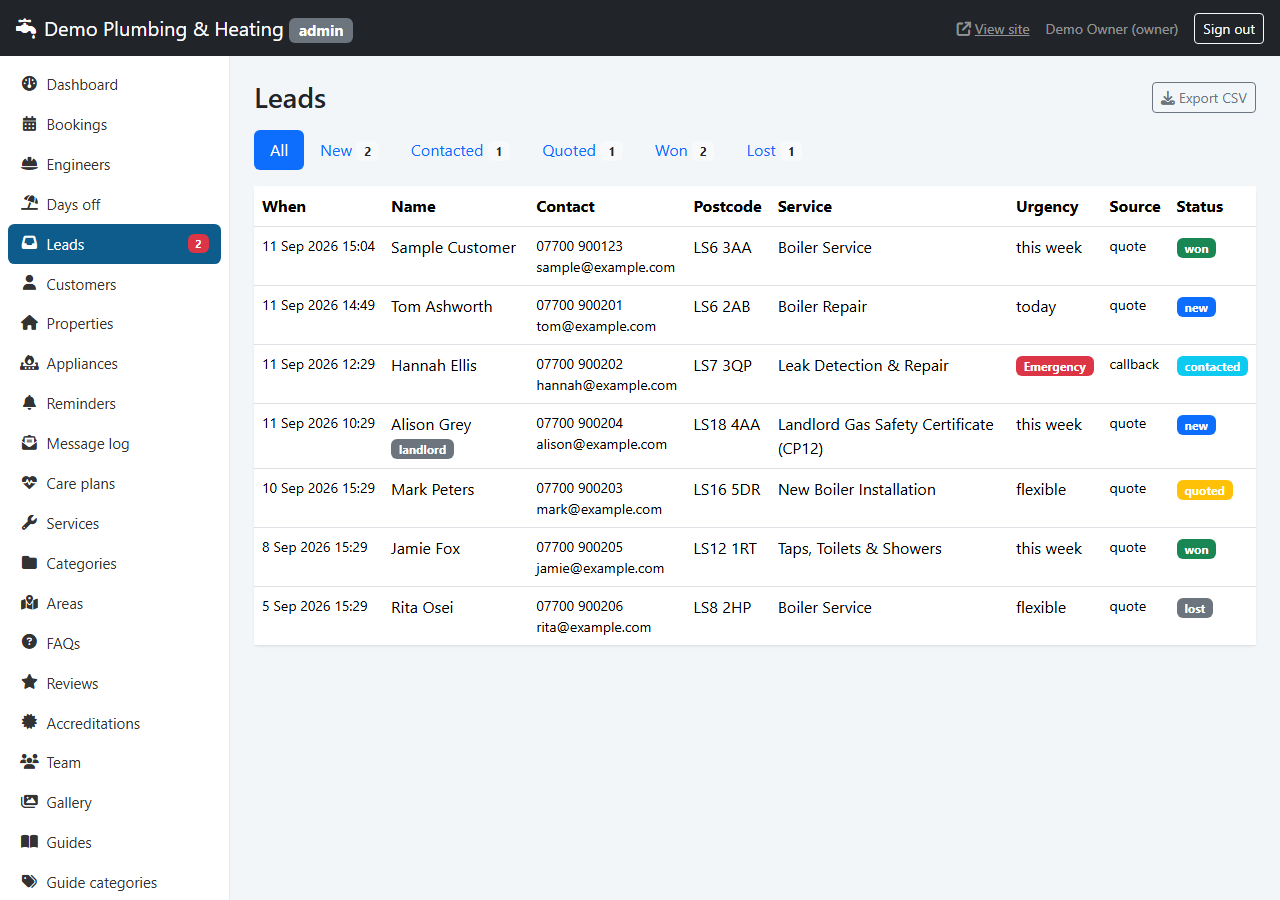Click the Appliances icon in sidebar
Screen dimensions: 1280x900
[x=29, y=363]
